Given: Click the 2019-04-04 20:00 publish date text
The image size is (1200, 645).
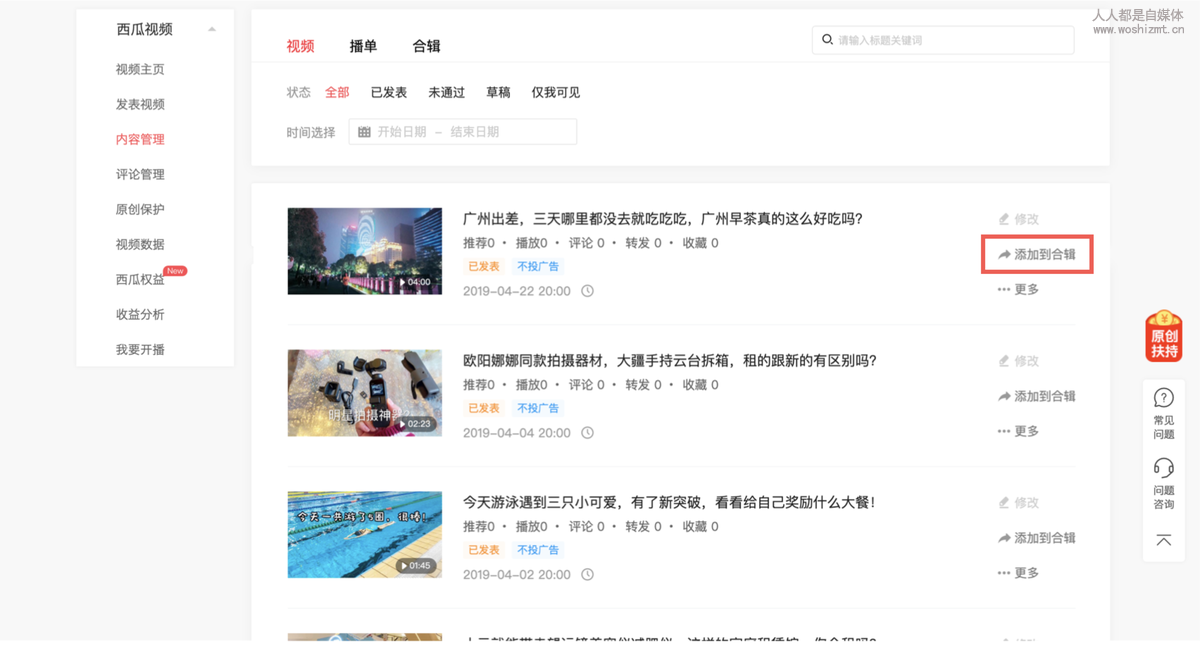Looking at the screenshot, I should [517, 433].
